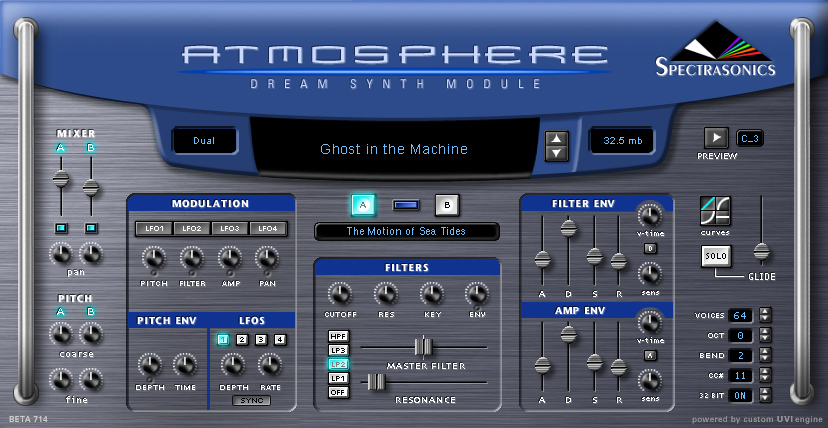
Task: Toggle the small button under Amp Env v-time
Action: tap(651, 355)
